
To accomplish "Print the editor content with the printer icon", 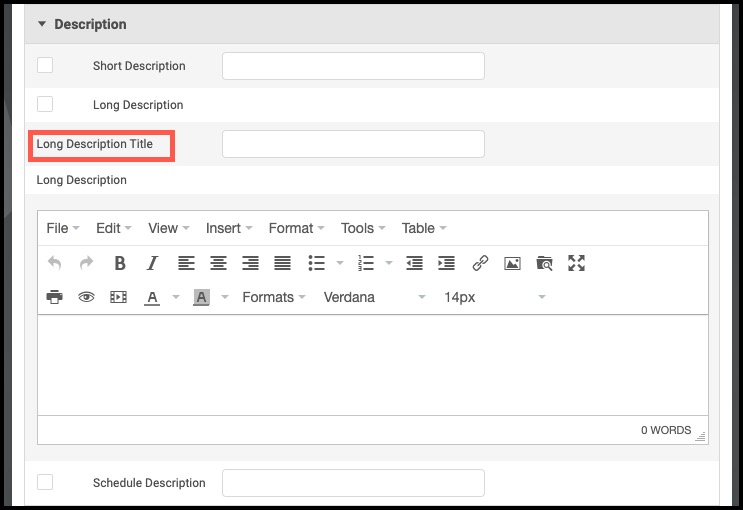I will point(54,297).
